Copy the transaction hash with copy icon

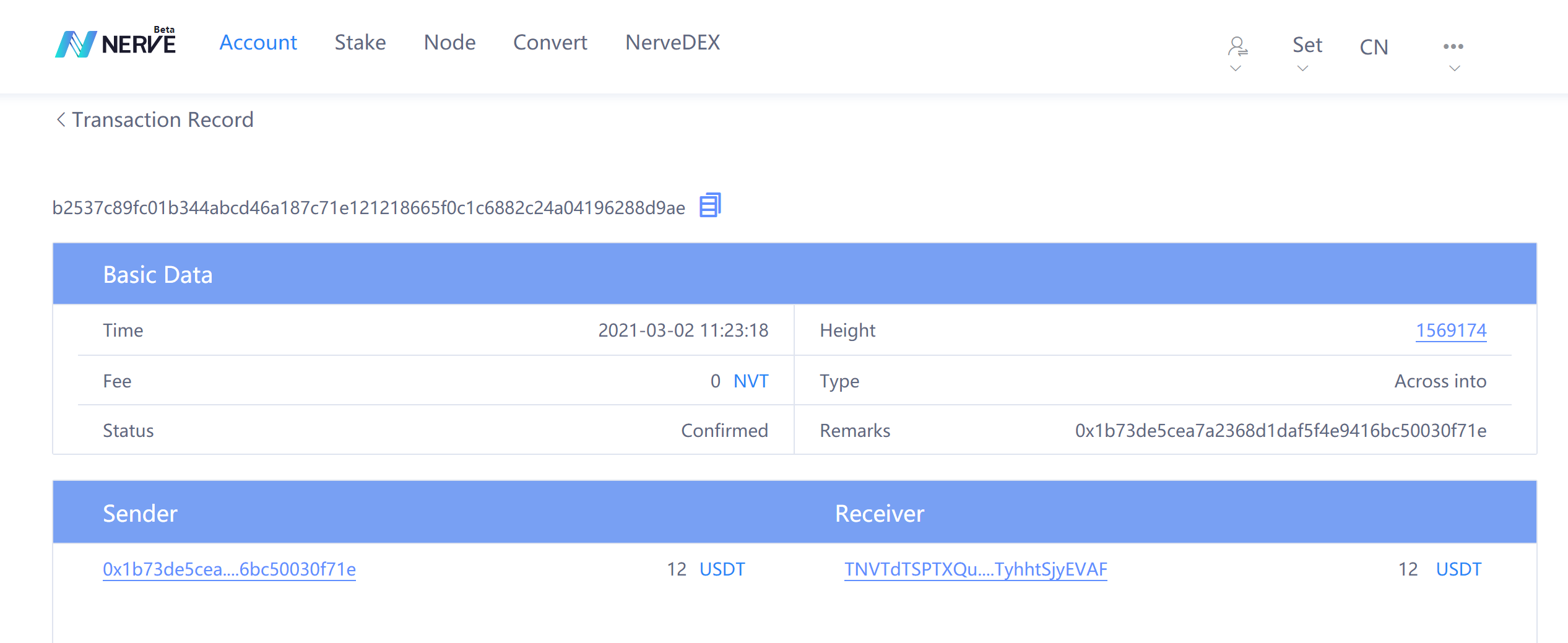click(709, 205)
